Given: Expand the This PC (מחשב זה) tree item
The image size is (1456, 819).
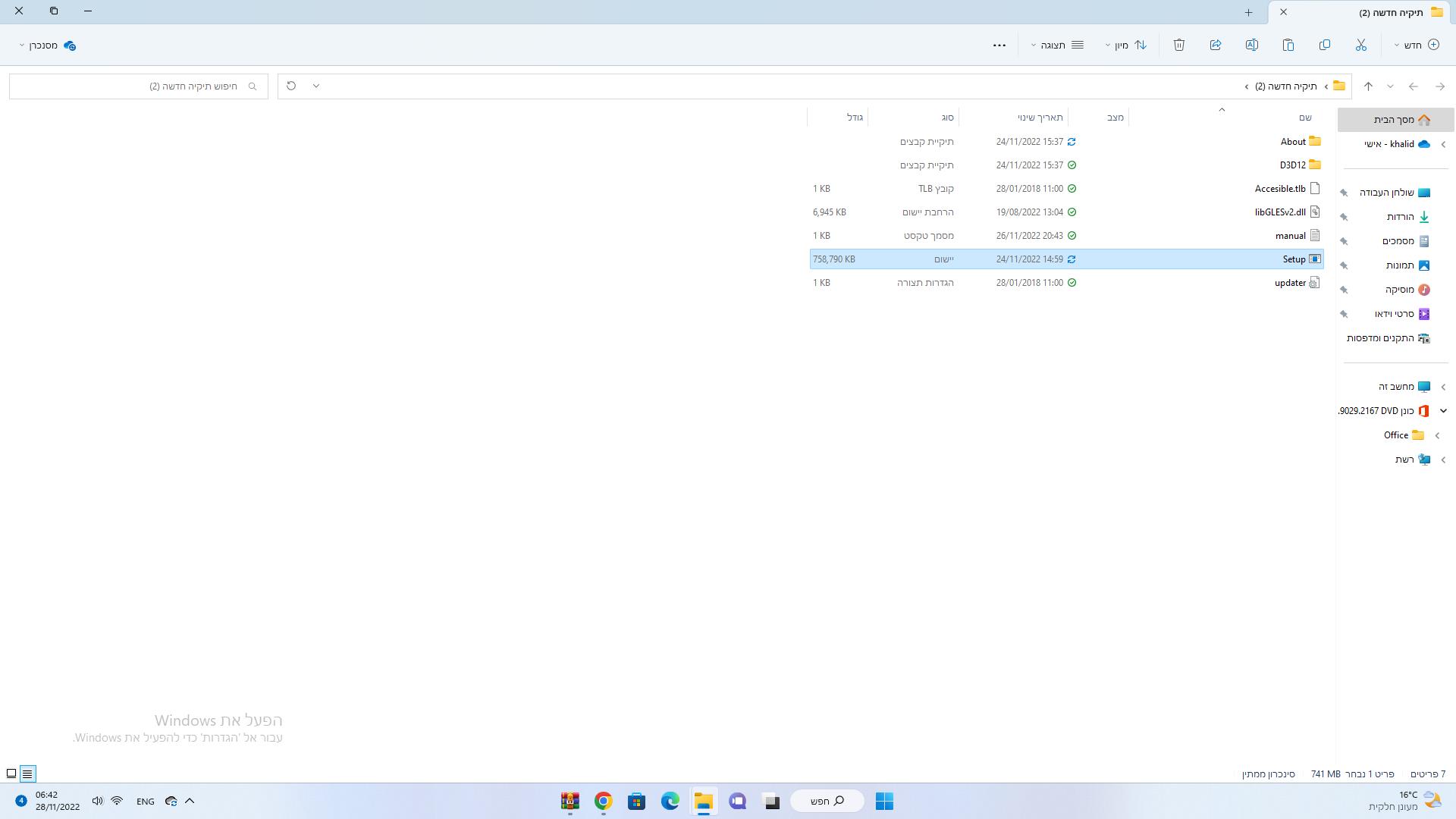Looking at the screenshot, I should 1443,387.
